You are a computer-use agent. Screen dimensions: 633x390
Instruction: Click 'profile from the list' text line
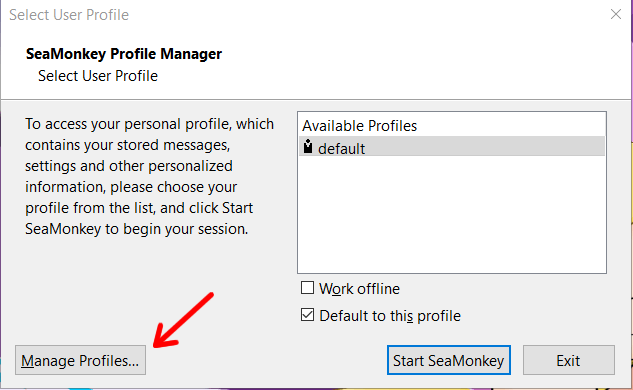(139, 208)
